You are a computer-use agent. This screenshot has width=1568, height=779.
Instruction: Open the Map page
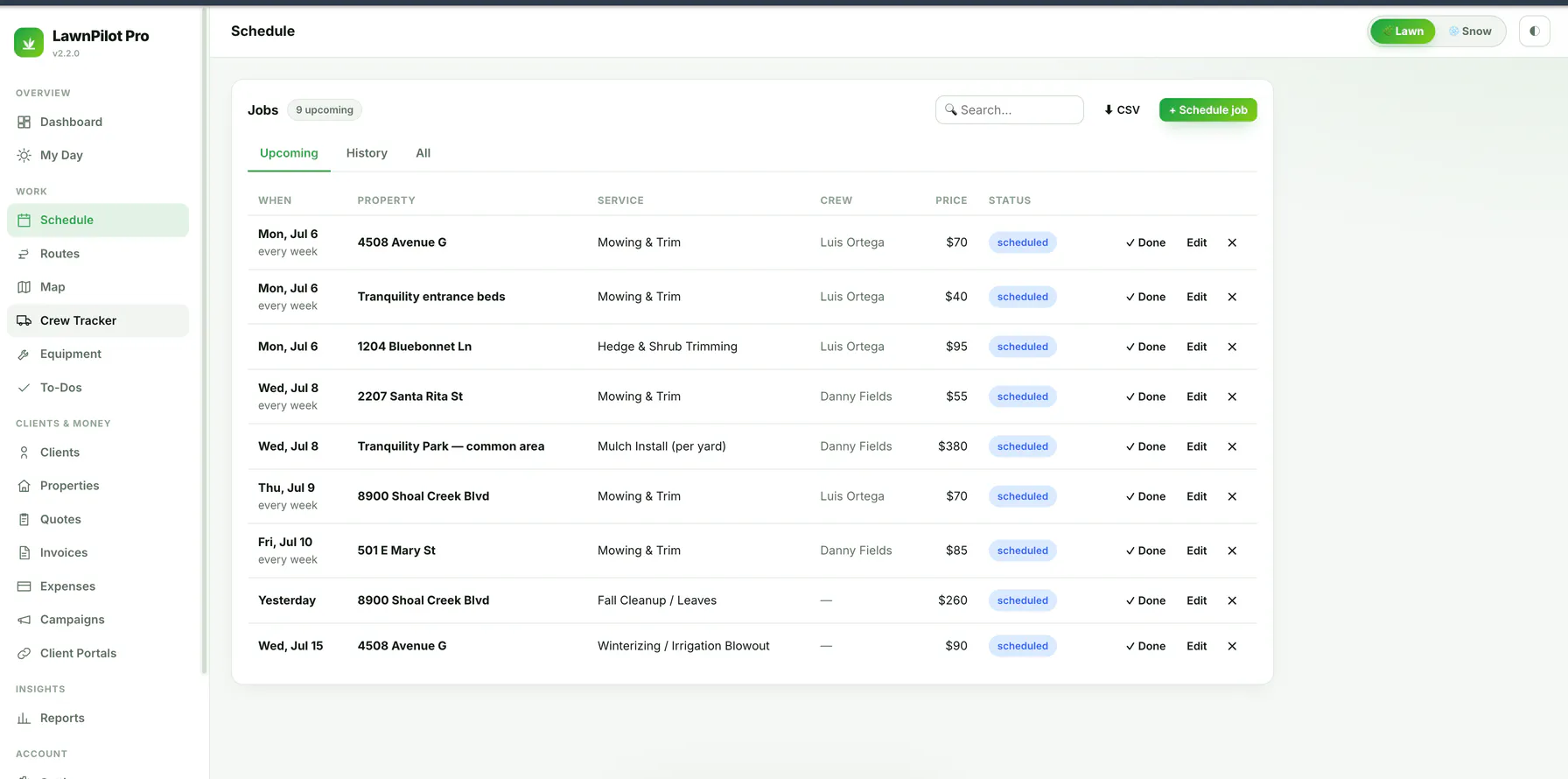click(98, 287)
